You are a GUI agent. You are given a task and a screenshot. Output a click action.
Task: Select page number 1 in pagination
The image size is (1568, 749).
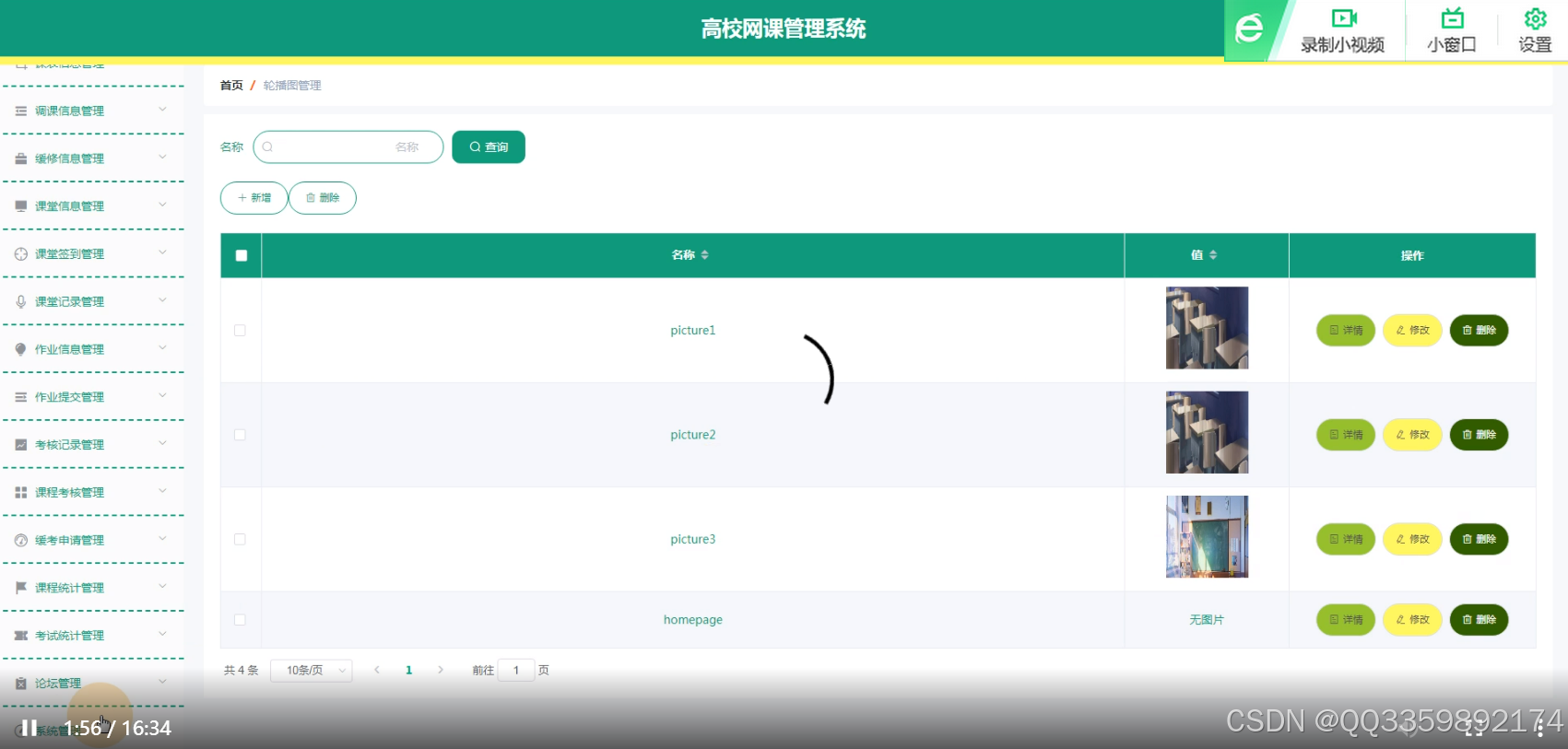pos(409,670)
